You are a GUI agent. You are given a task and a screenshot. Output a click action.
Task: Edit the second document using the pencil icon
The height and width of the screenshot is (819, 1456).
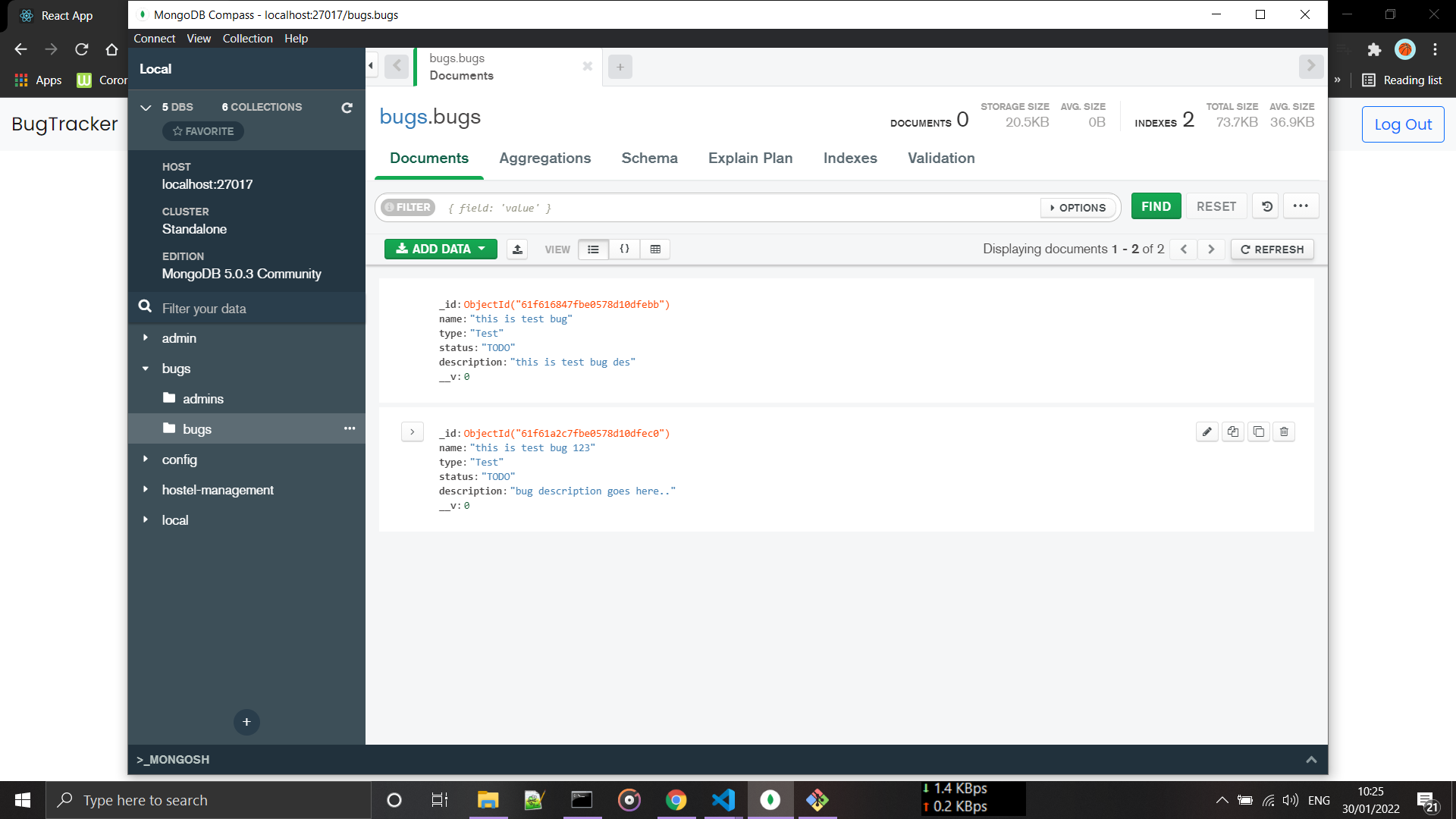[1207, 431]
